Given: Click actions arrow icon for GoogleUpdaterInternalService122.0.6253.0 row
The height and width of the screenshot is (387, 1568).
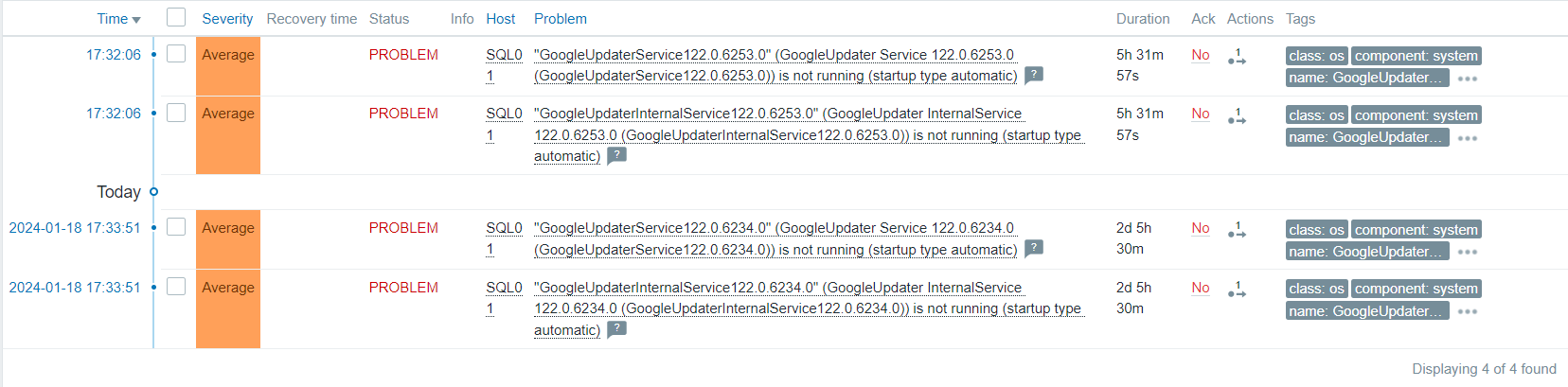Looking at the screenshot, I should 1237,115.
